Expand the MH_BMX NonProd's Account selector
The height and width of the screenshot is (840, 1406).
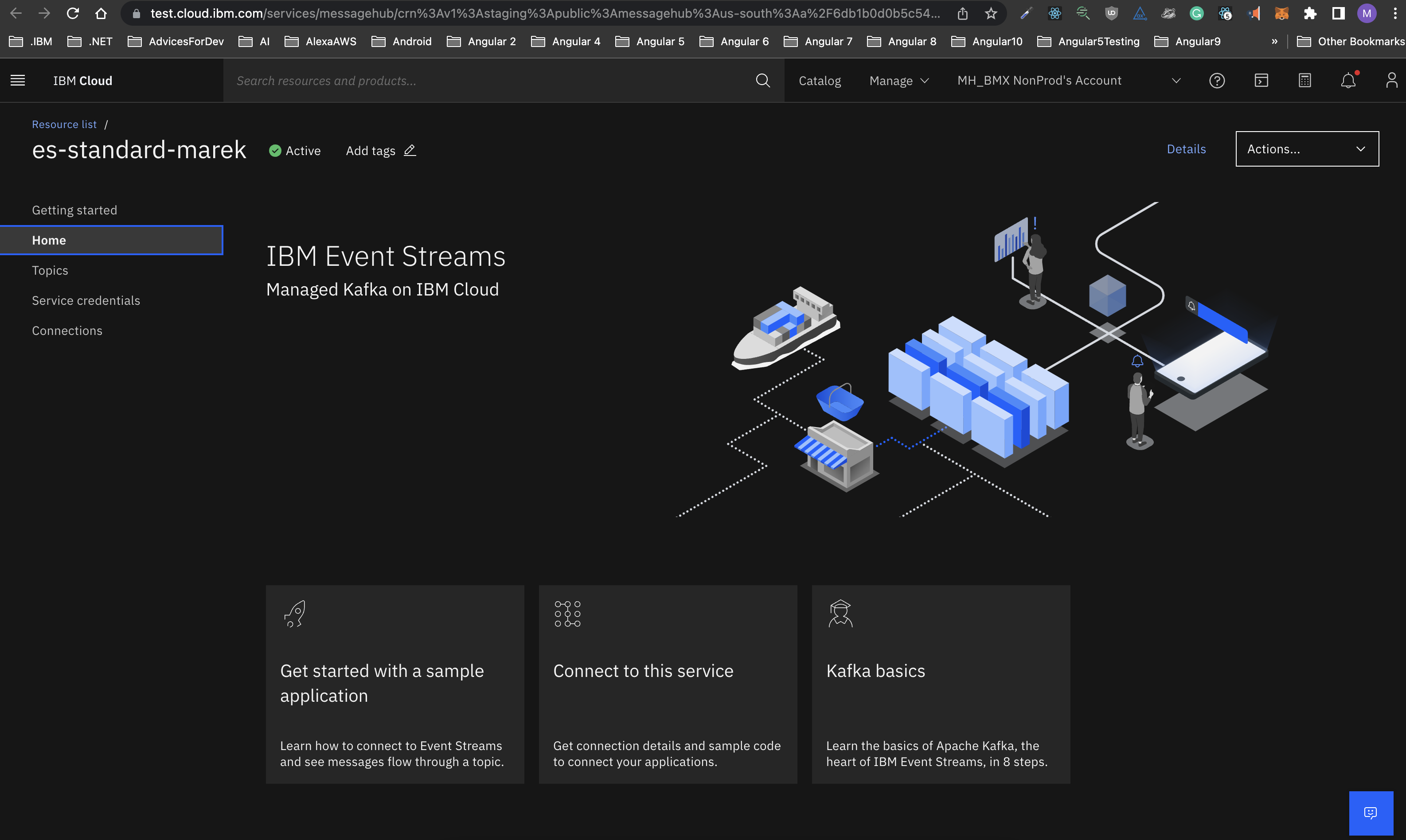pos(1176,80)
